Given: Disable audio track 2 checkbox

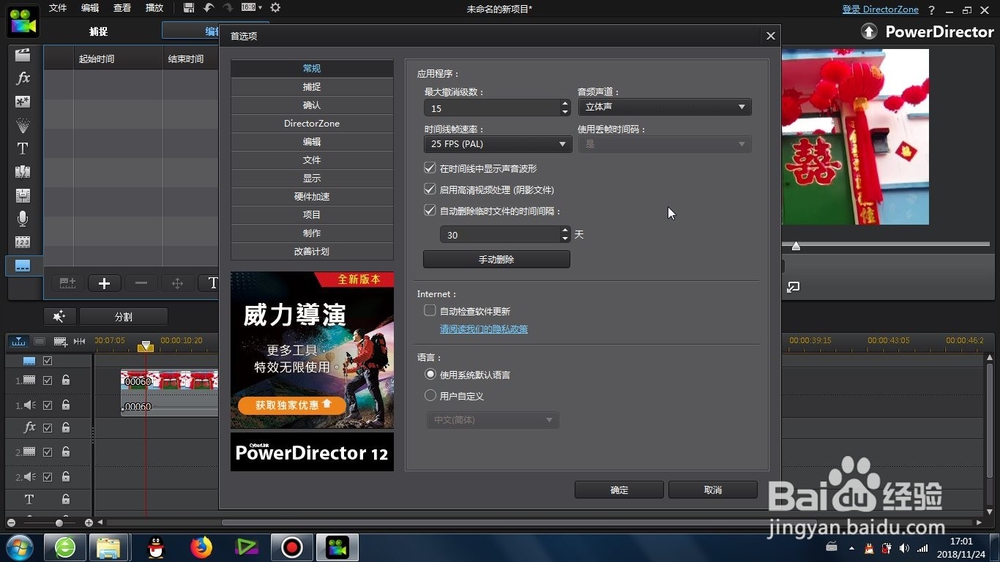Looking at the screenshot, I should [47, 477].
